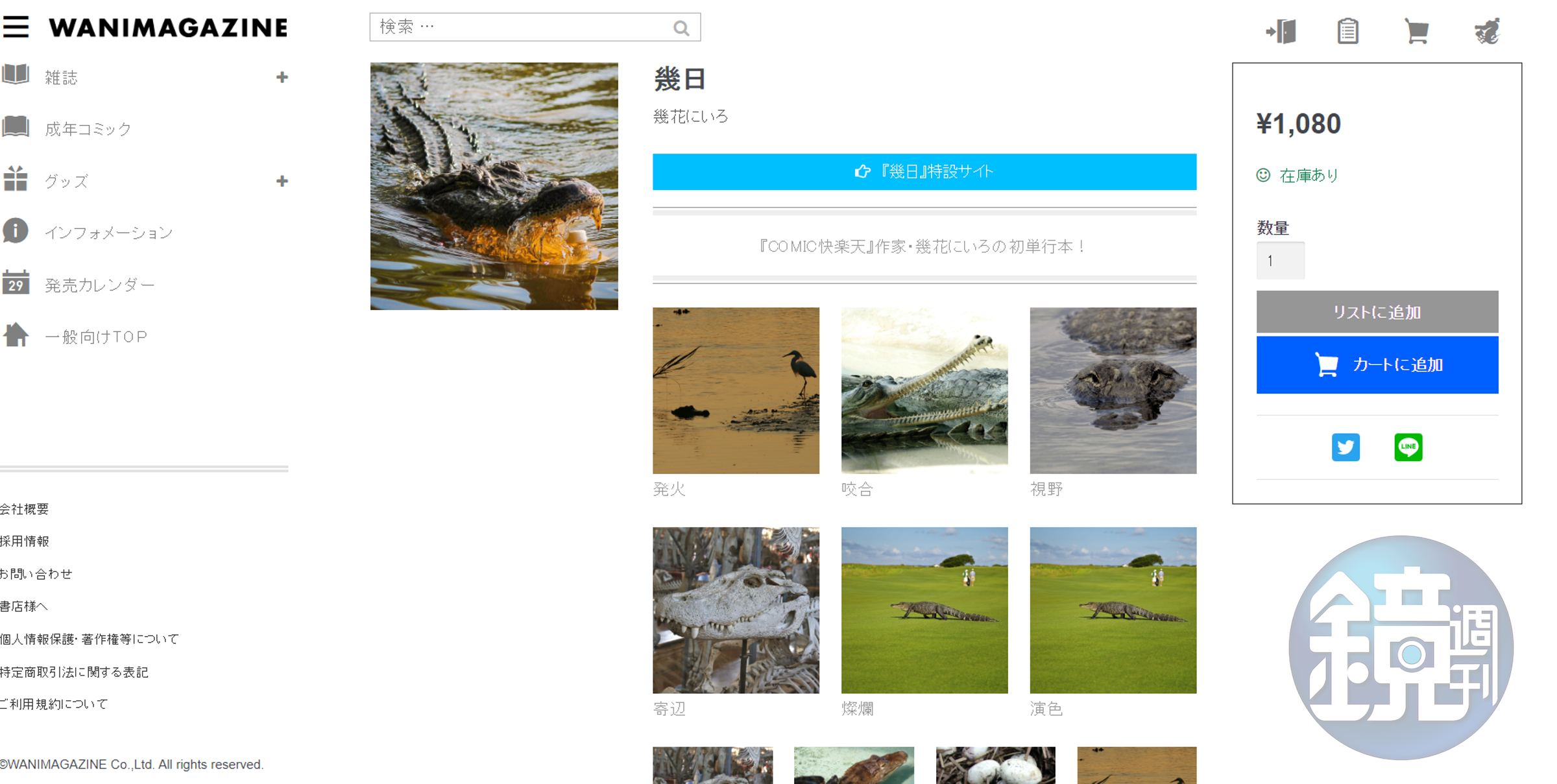This screenshot has width=1557, height=784.
Task: Open the clipboard list icon
Action: [1348, 30]
